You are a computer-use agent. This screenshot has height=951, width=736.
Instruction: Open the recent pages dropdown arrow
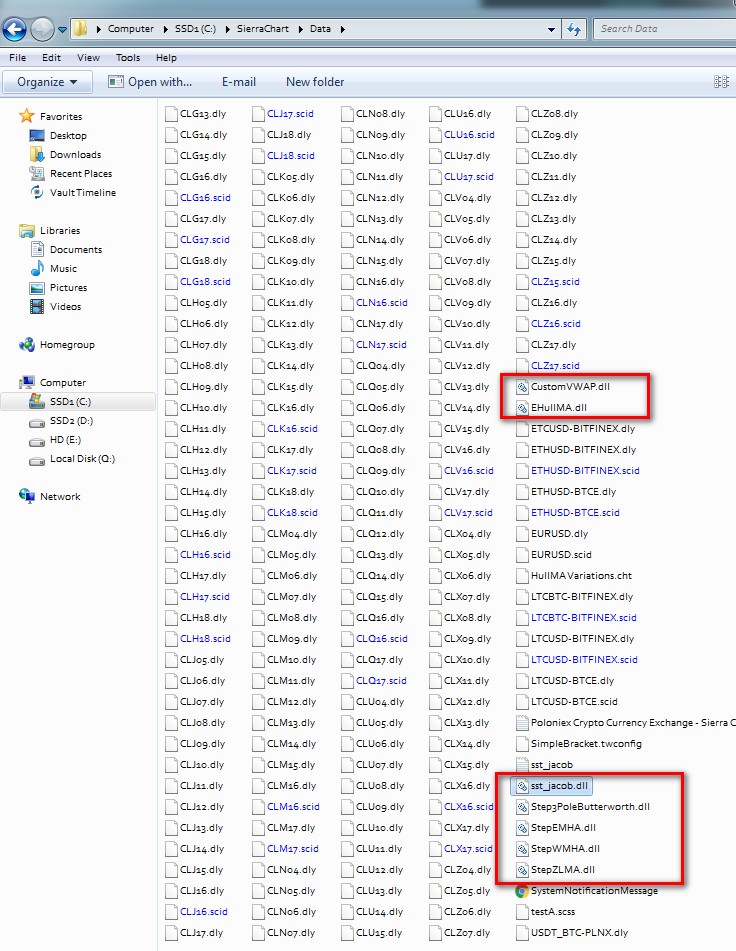click(62, 29)
